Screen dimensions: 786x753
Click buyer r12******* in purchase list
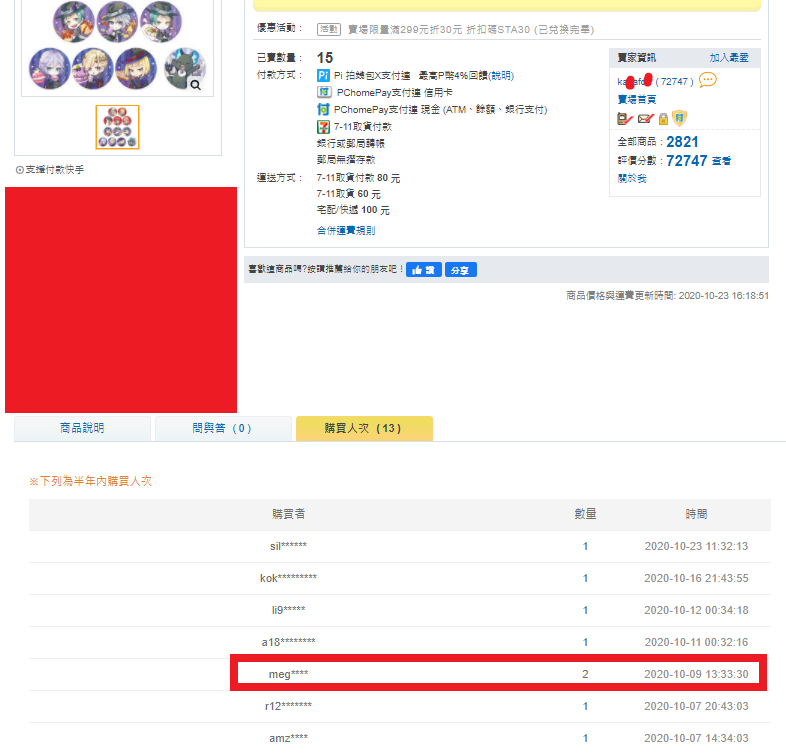click(288, 706)
